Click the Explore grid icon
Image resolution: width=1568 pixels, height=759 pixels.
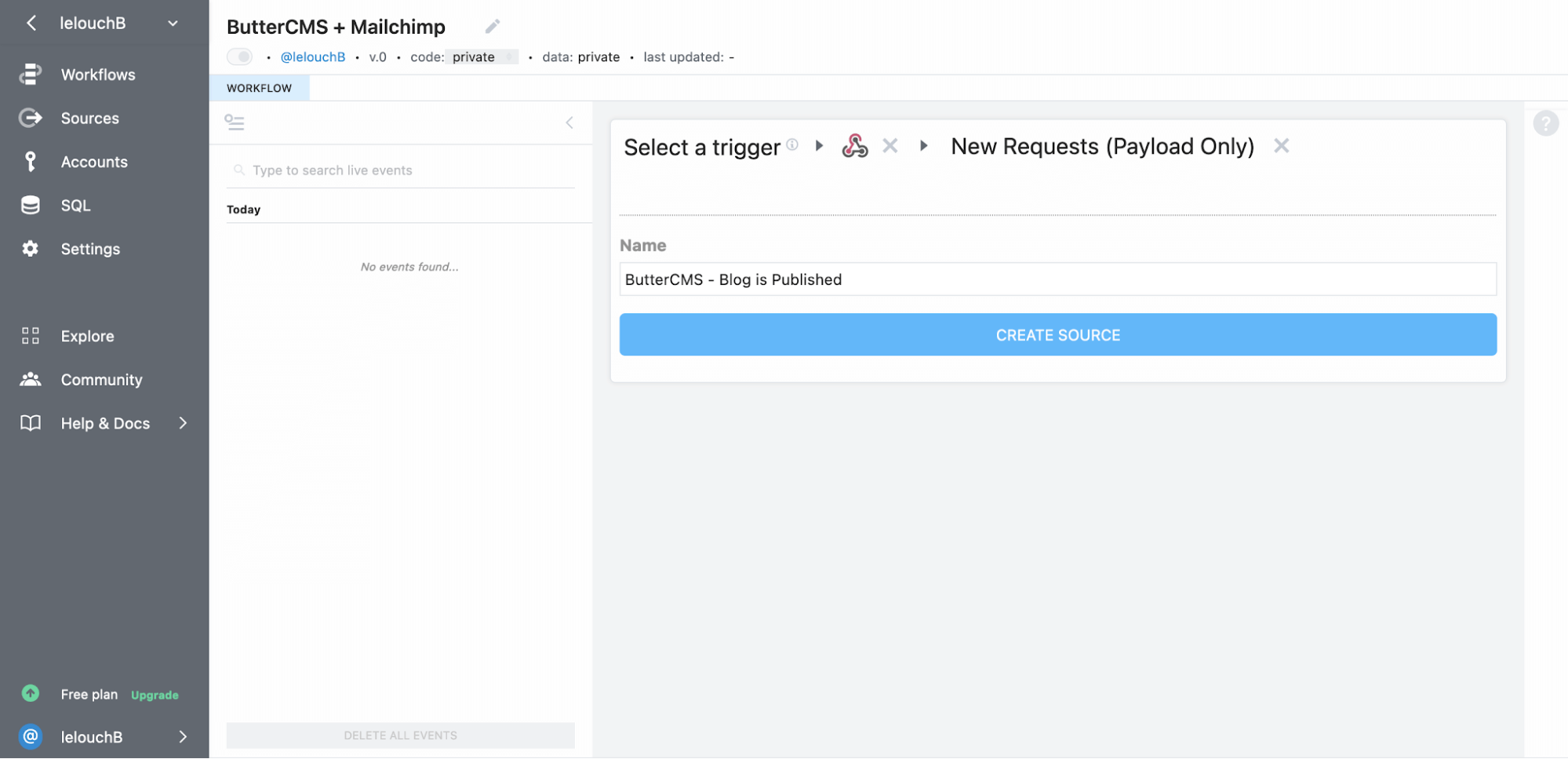pos(30,336)
